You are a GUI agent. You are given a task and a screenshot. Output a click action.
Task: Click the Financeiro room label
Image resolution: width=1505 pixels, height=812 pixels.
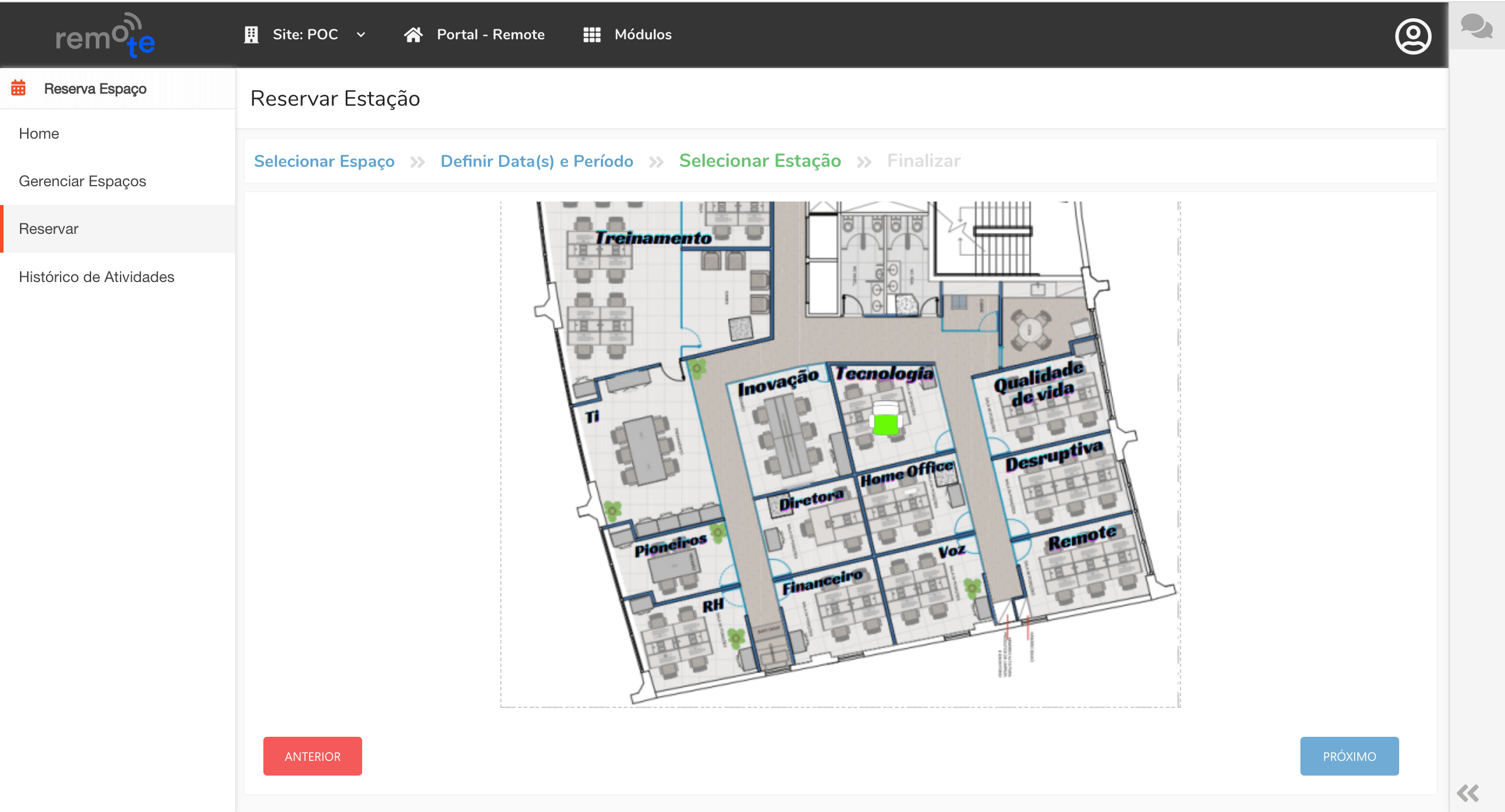tap(822, 582)
